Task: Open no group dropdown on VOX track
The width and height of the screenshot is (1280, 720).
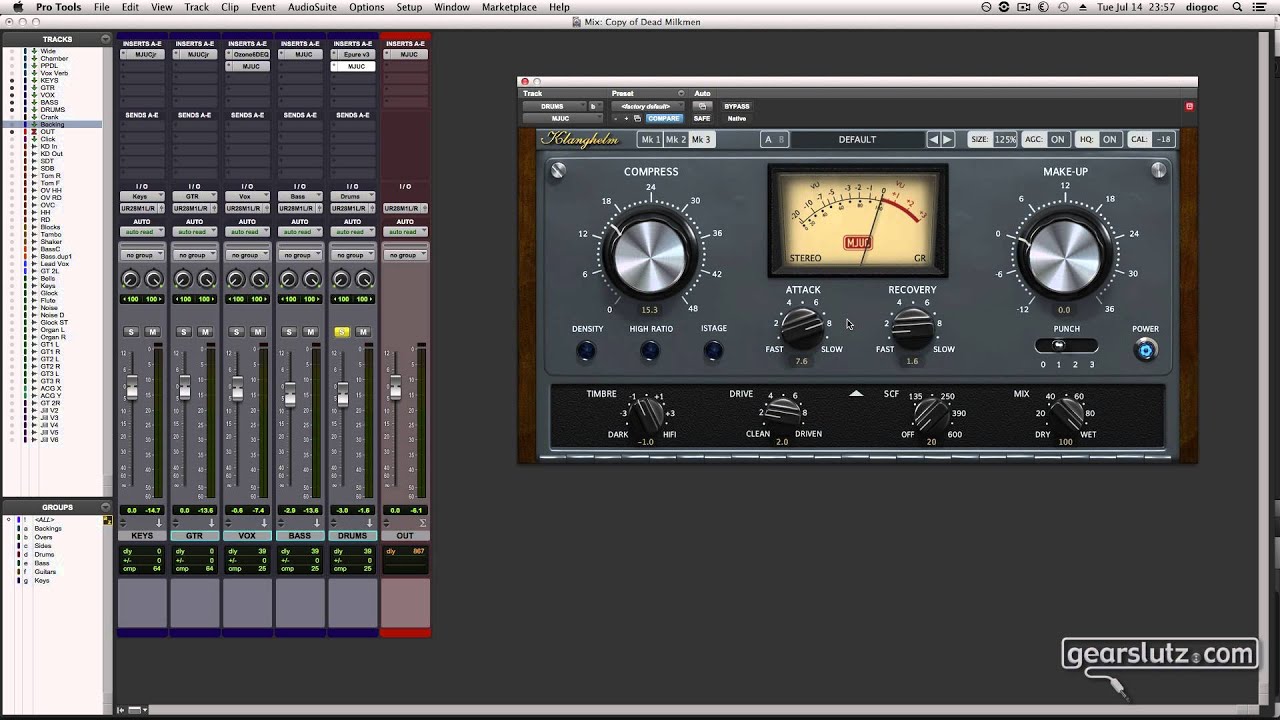Action: point(247,255)
